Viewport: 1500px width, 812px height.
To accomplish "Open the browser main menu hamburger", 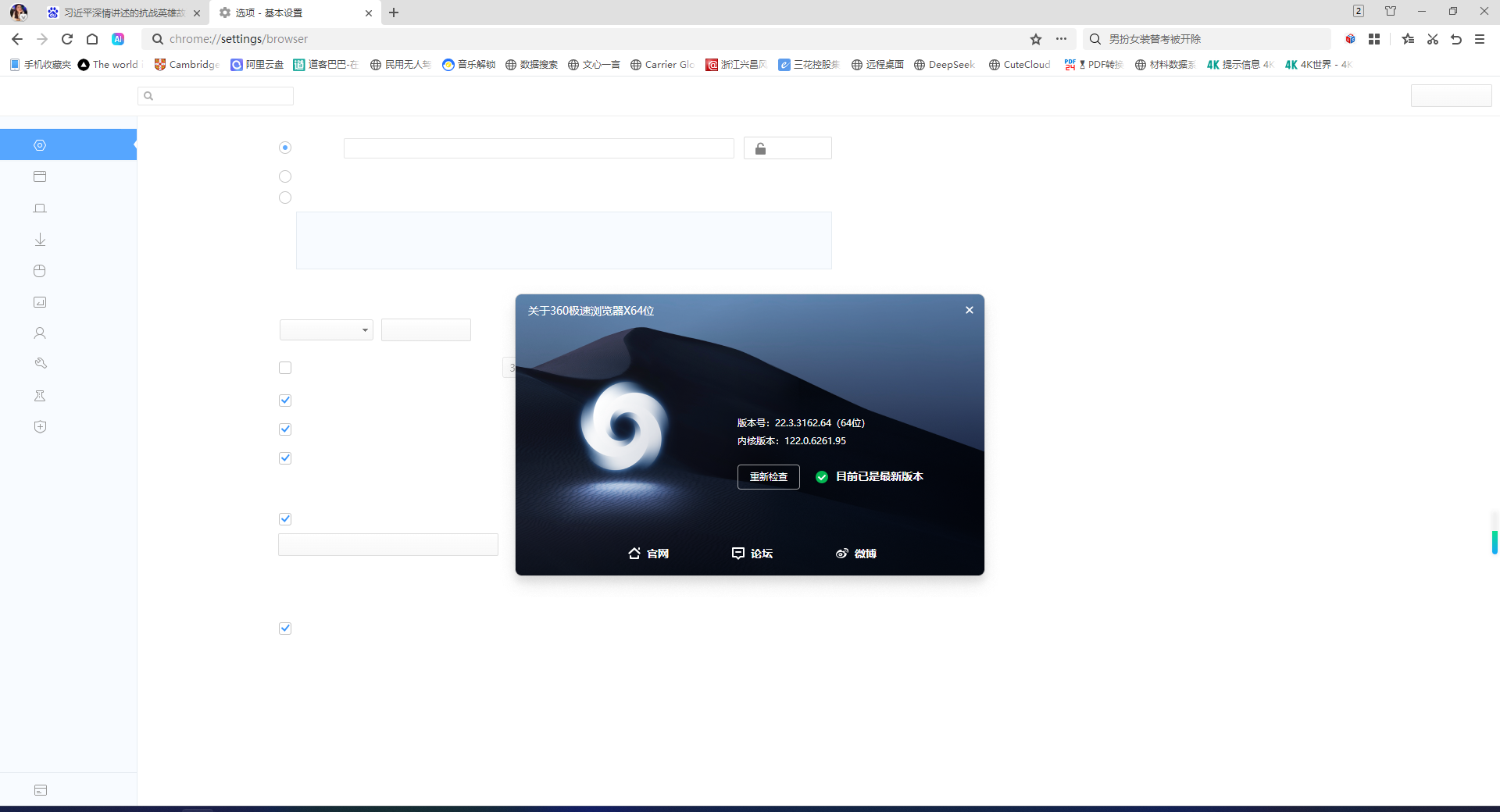I will click(x=1479, y=39).
